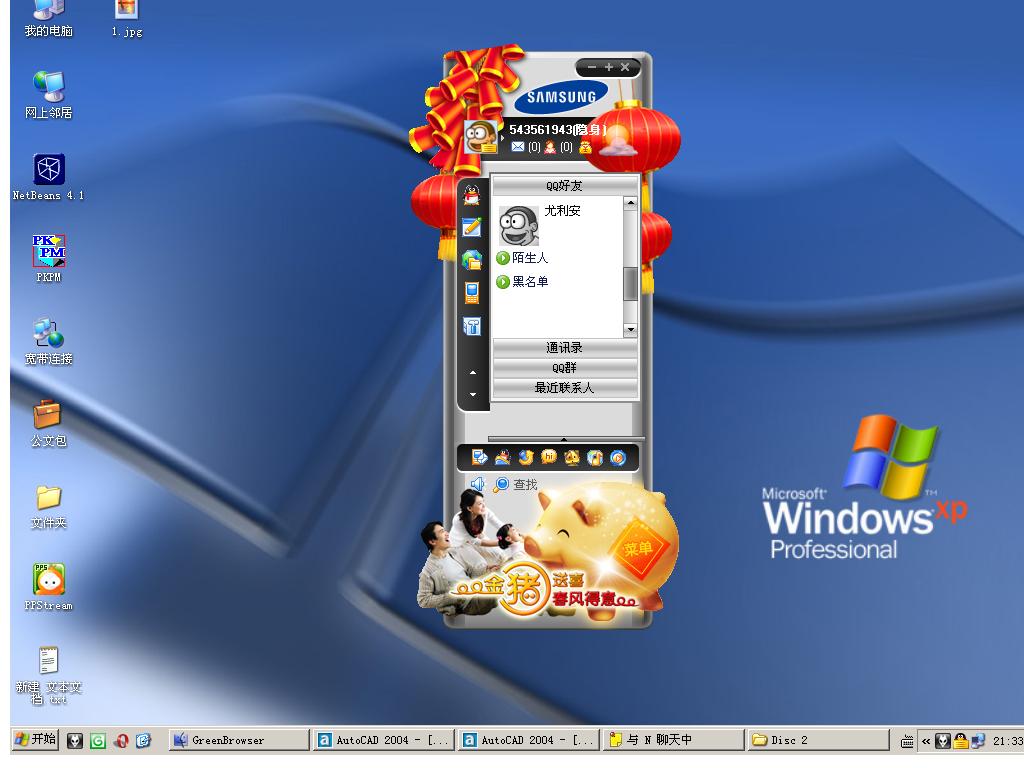This screenshot has width=1024, height=768.
Task: Click the Samsung logo banner
Action: (561, 97)
